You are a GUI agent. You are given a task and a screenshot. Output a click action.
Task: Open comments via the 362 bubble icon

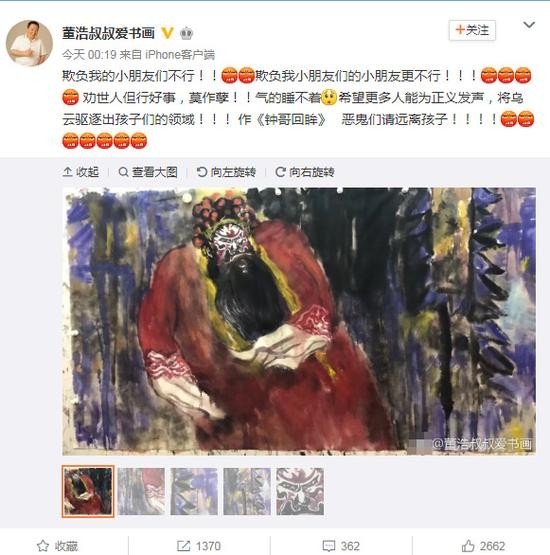pyautogui.click(x=341, y=546)
